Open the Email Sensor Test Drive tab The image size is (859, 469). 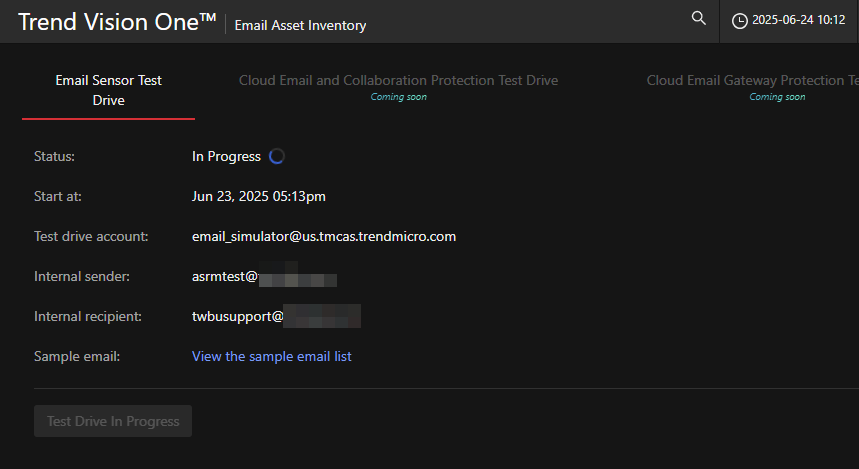108,90
